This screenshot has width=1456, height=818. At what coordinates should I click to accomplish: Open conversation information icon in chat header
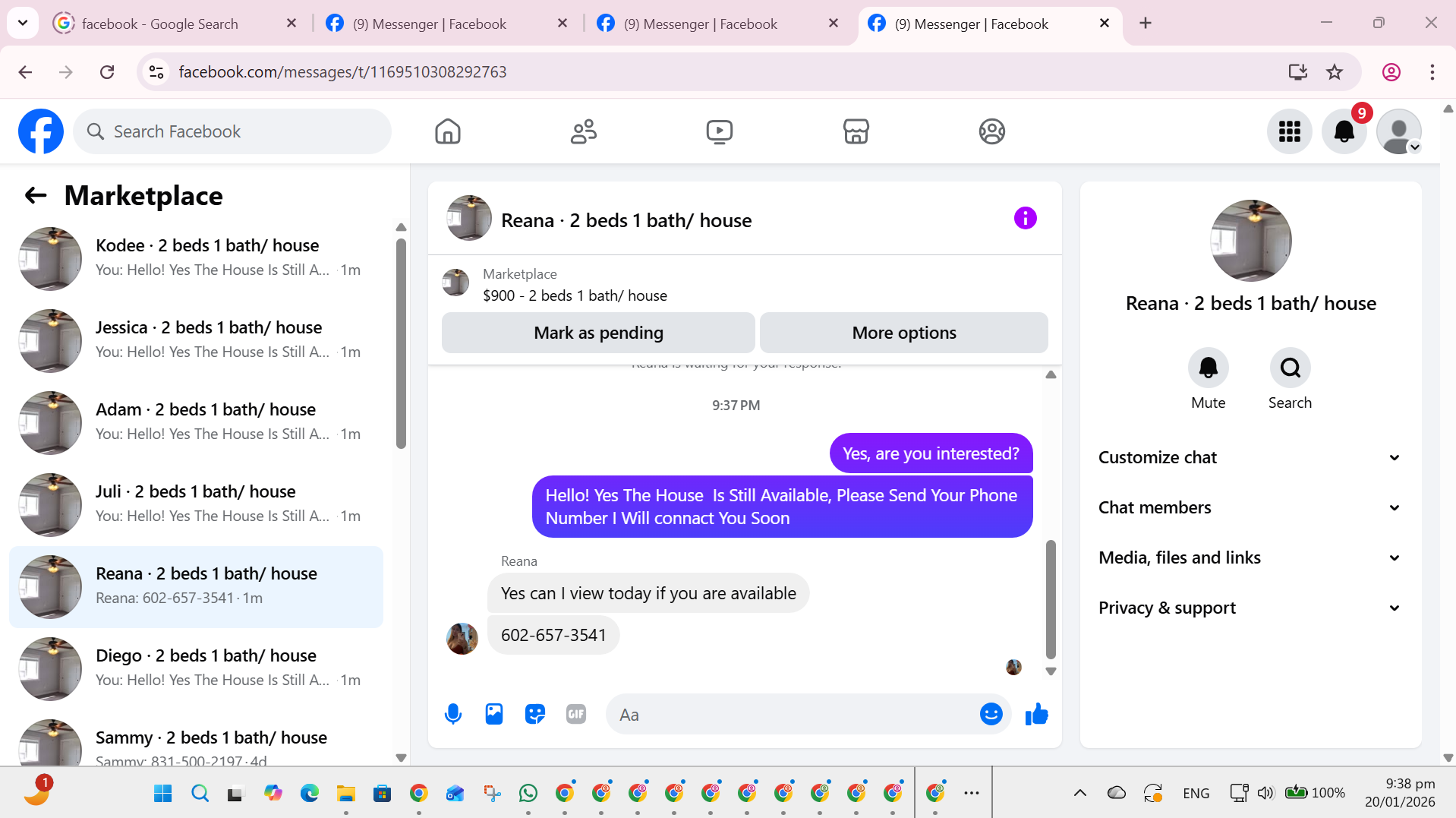coord(1025,219)
